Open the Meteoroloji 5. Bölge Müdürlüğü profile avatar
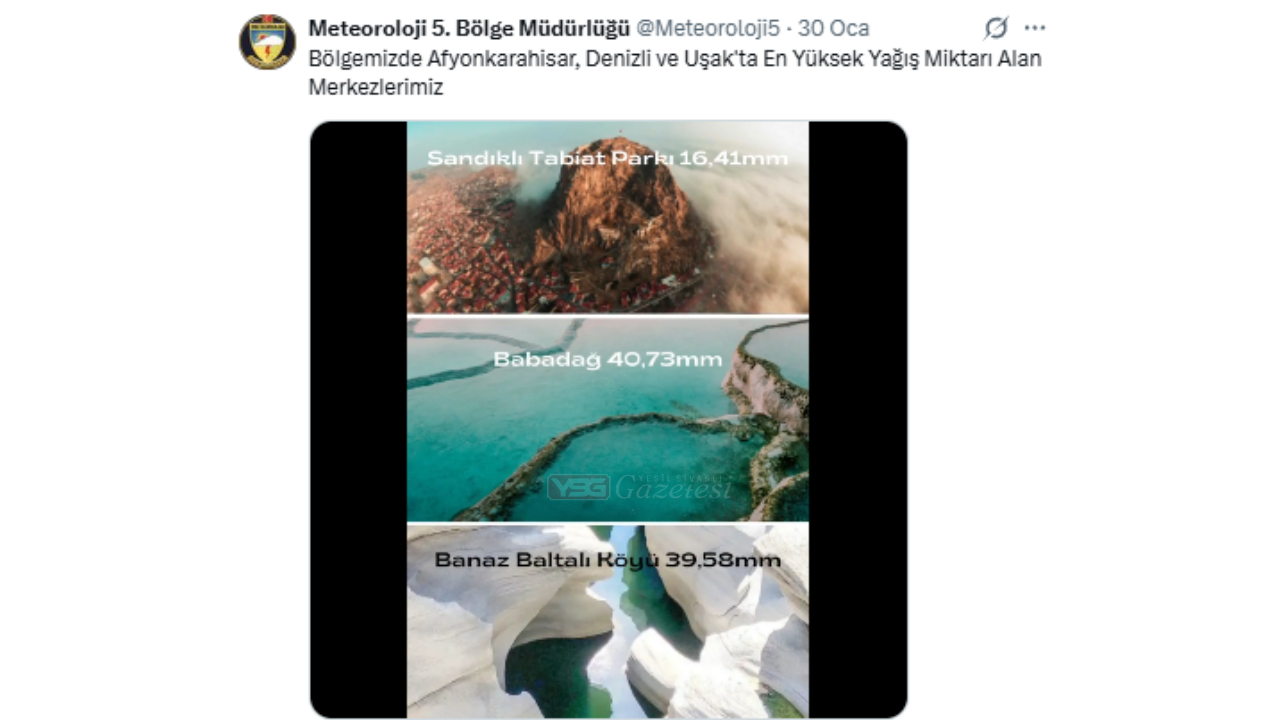This screenshot has height=720, width=1280. tap(267, 42)
